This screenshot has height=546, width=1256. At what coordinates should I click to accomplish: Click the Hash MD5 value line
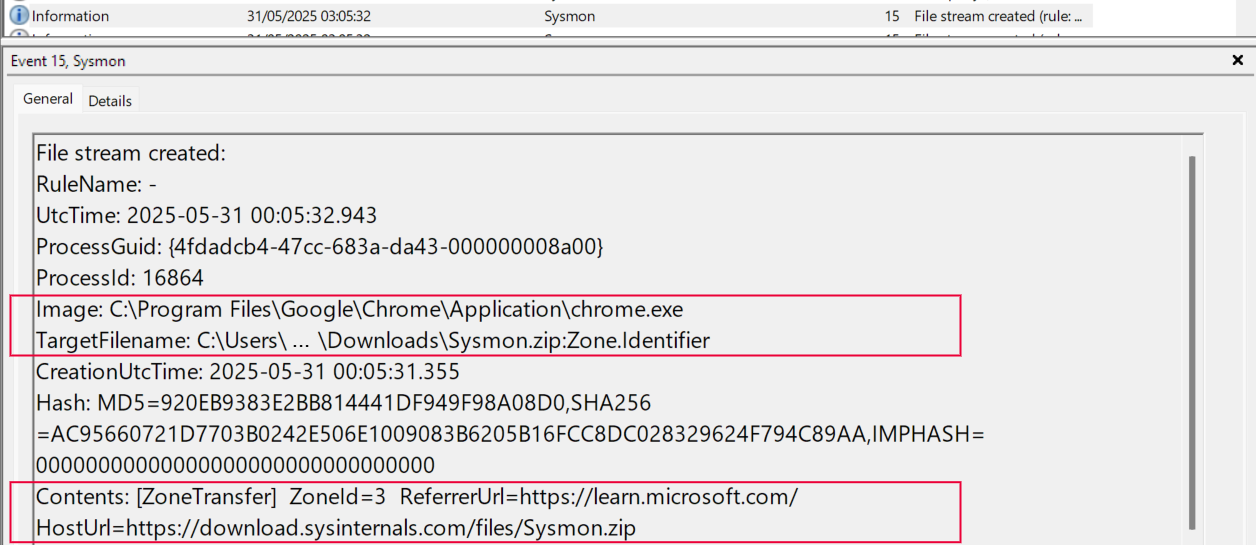click(x=343, y=403)
